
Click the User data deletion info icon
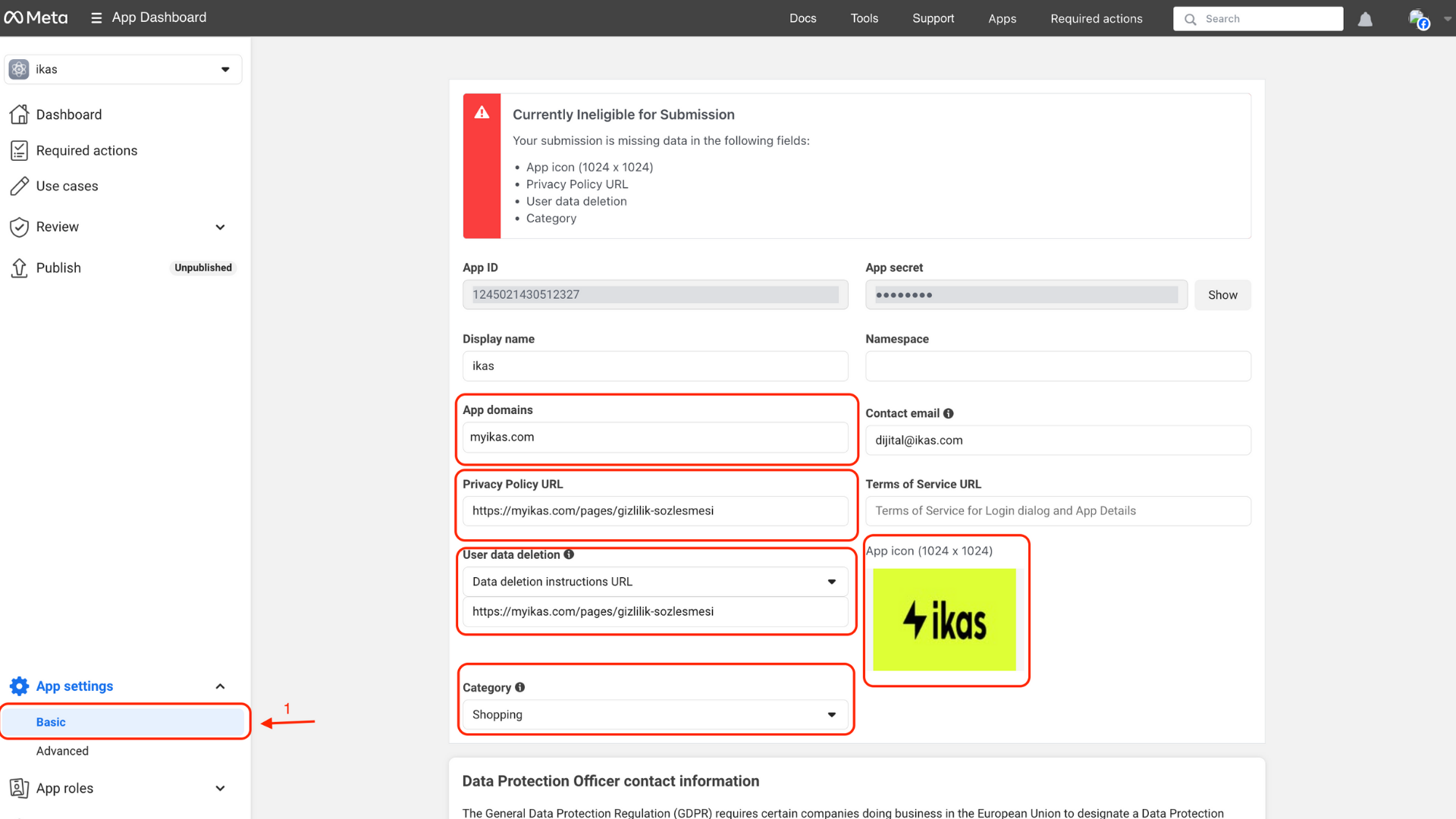click(x=569, y=554)
